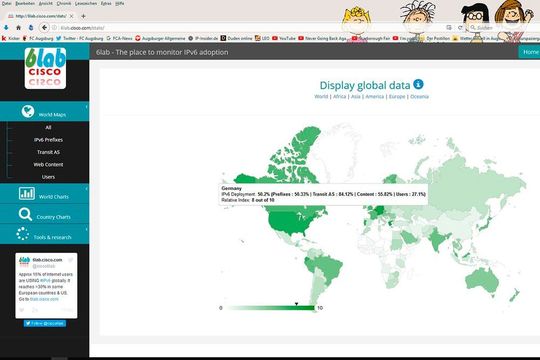The image size is (540, 360).
Task: Open Tools & research spinner icon
Action: (23, 234)
